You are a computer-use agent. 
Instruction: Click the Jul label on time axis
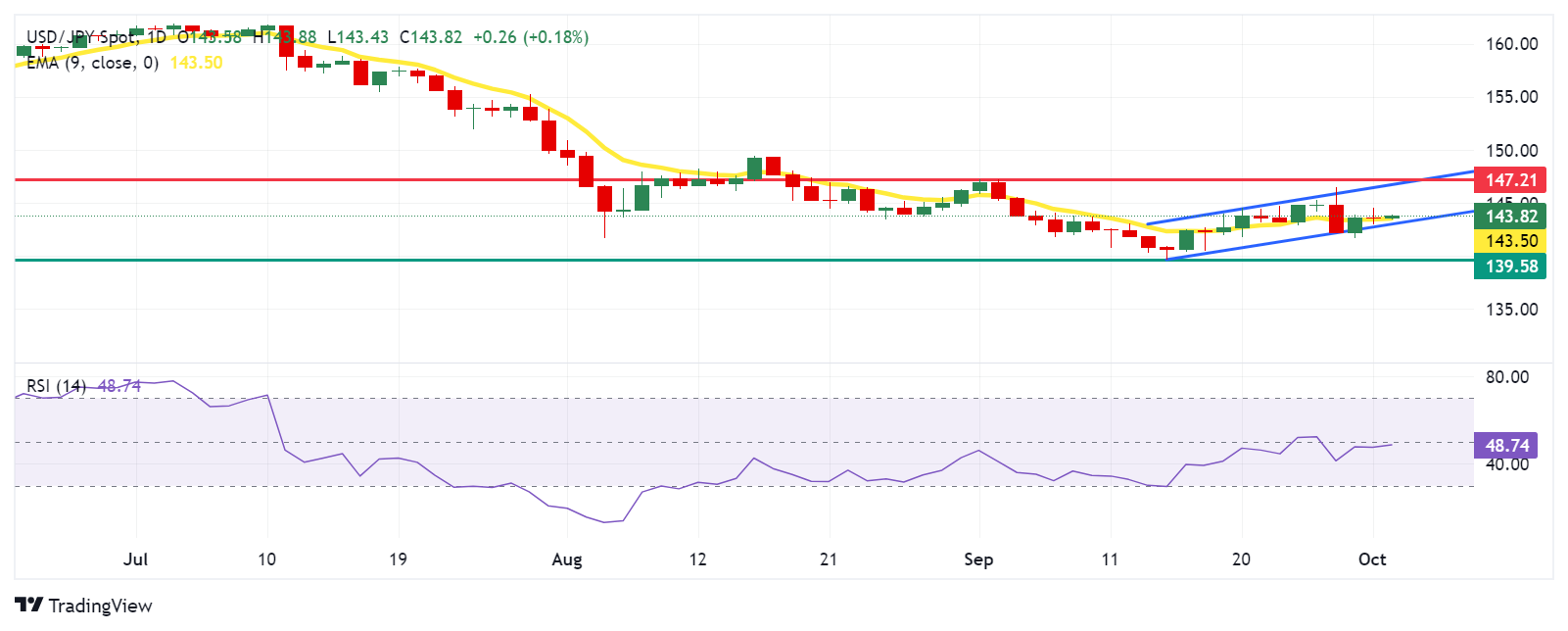point(136,559)
